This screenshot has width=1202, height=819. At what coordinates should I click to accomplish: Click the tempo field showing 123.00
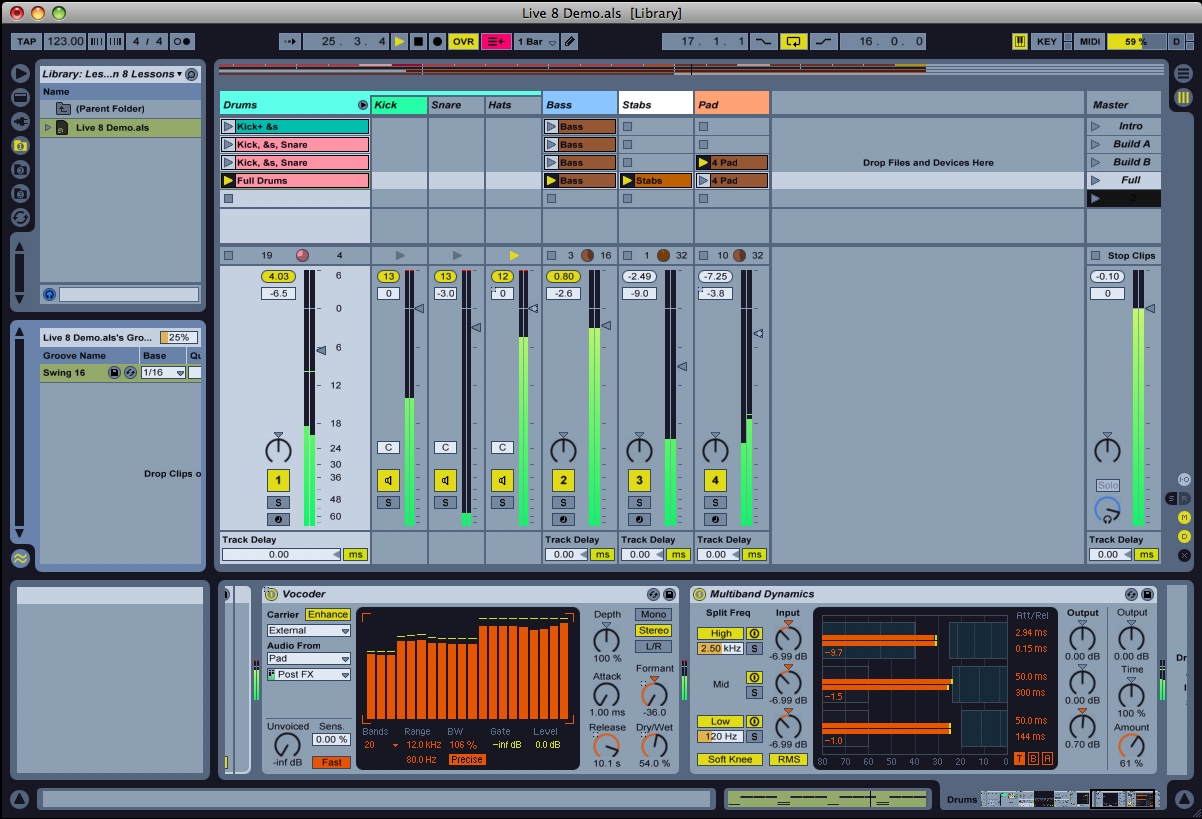pos(65,41)
